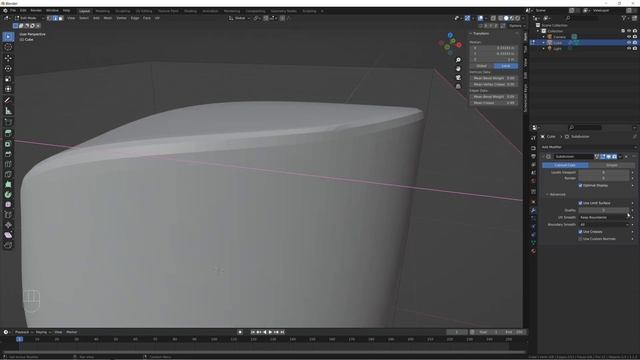
Task: Open the Material properties tab icon
Action: pos(533,251)
